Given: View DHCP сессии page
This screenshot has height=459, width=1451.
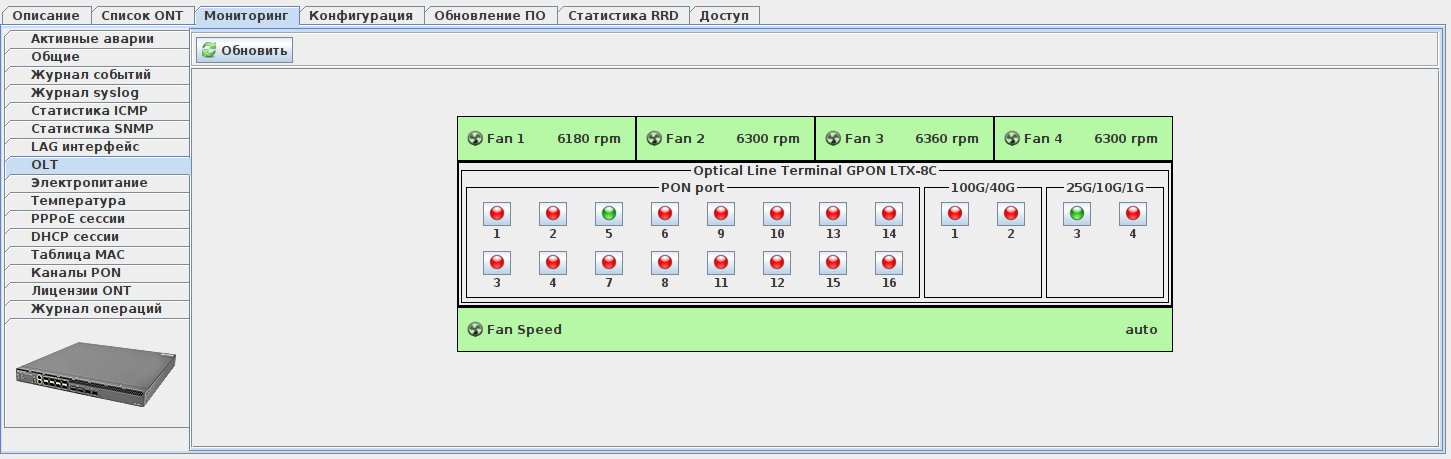Looking at the screenshot, I should pos(97,237).
